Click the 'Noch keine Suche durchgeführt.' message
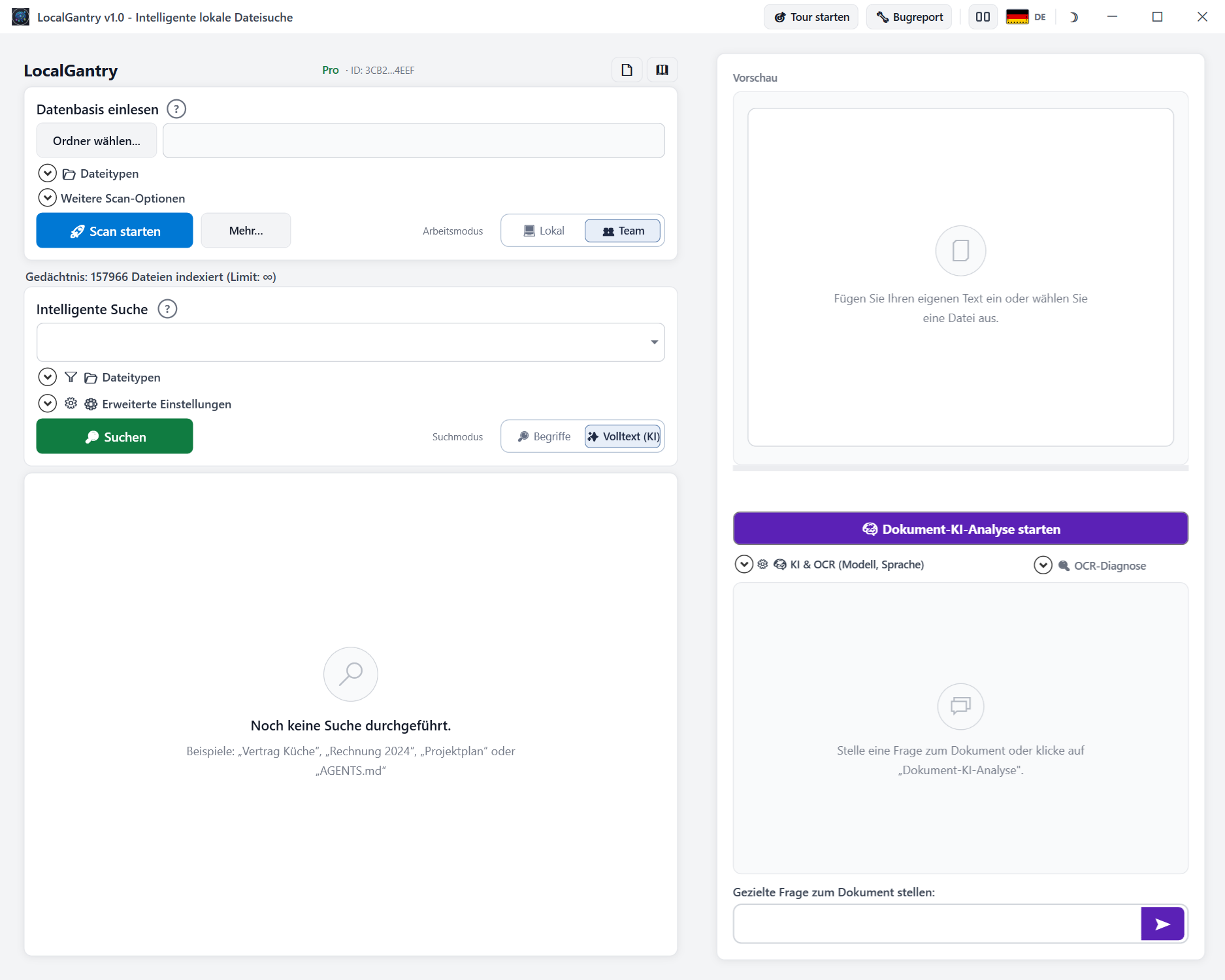The image size is (1225, 980). point(351,726)
